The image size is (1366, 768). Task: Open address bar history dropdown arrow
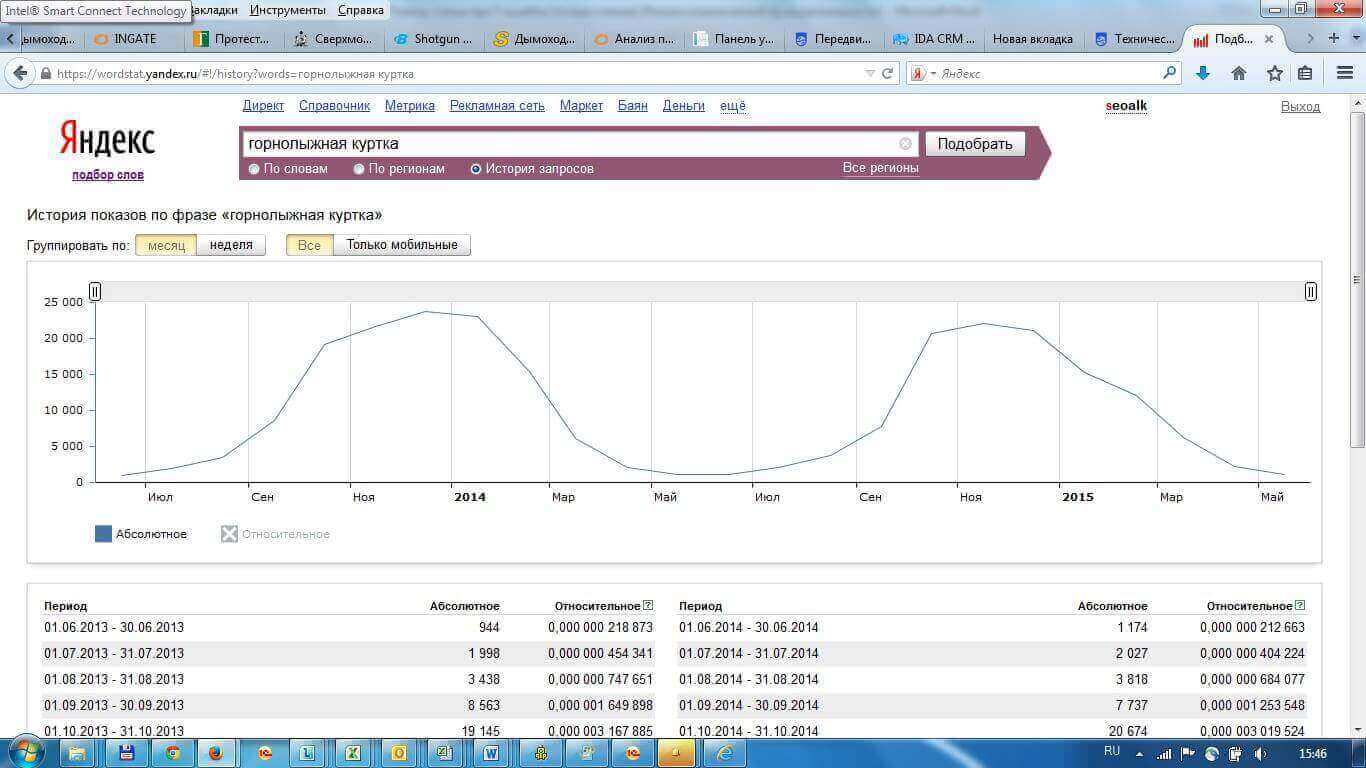(869, 73)
